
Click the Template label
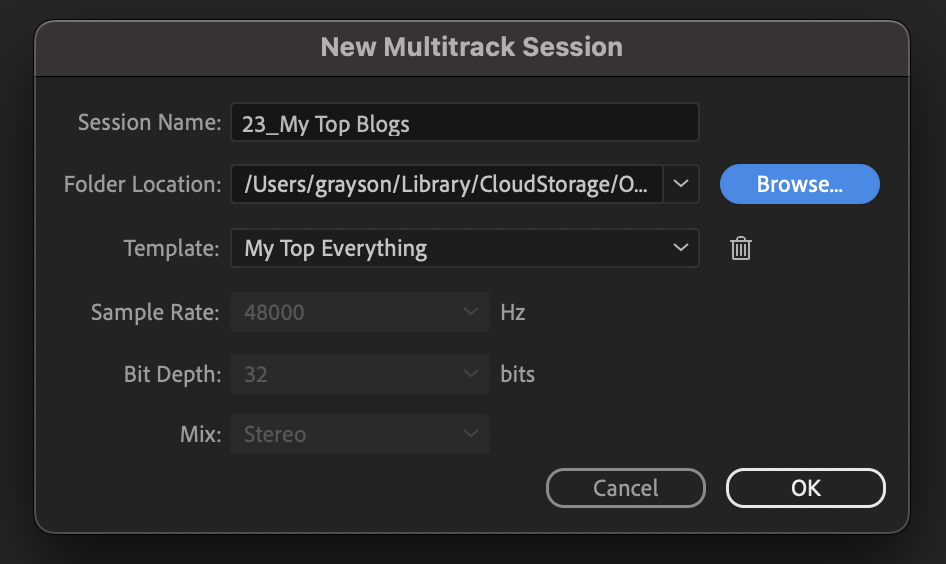[x=171, y=248]
